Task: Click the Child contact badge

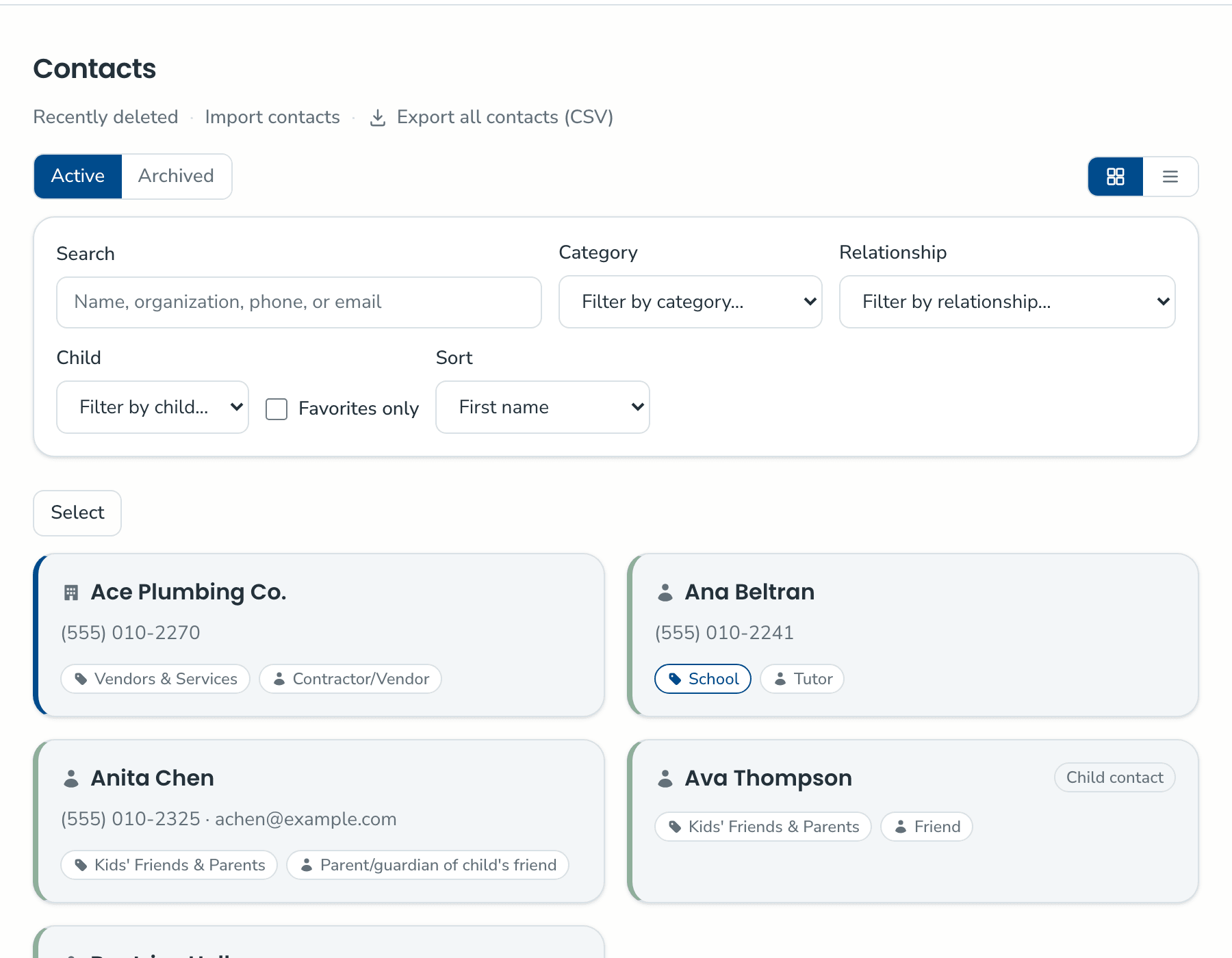Action: [1115, 777]
